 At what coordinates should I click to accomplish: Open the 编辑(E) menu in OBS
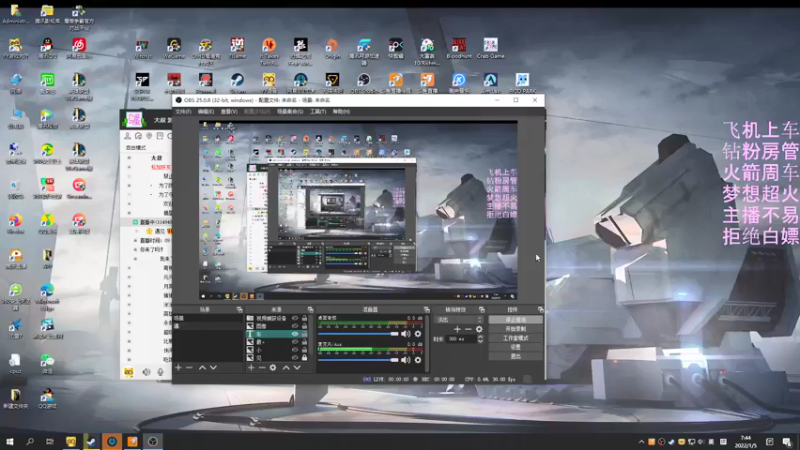(x=206, y=111)
